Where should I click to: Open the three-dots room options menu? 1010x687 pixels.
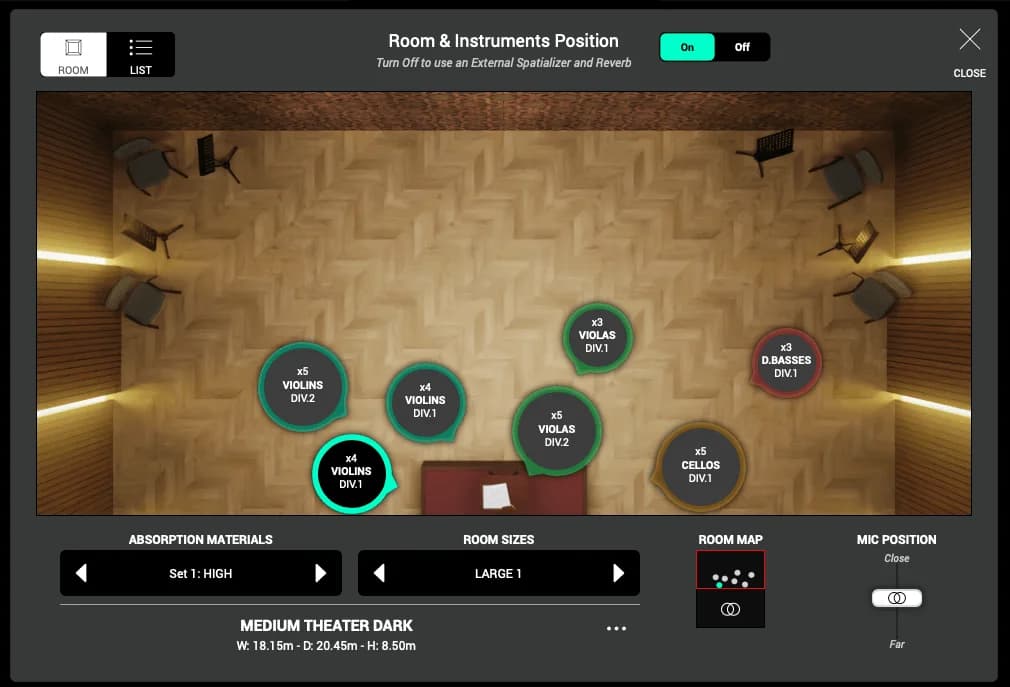[616, 629]
